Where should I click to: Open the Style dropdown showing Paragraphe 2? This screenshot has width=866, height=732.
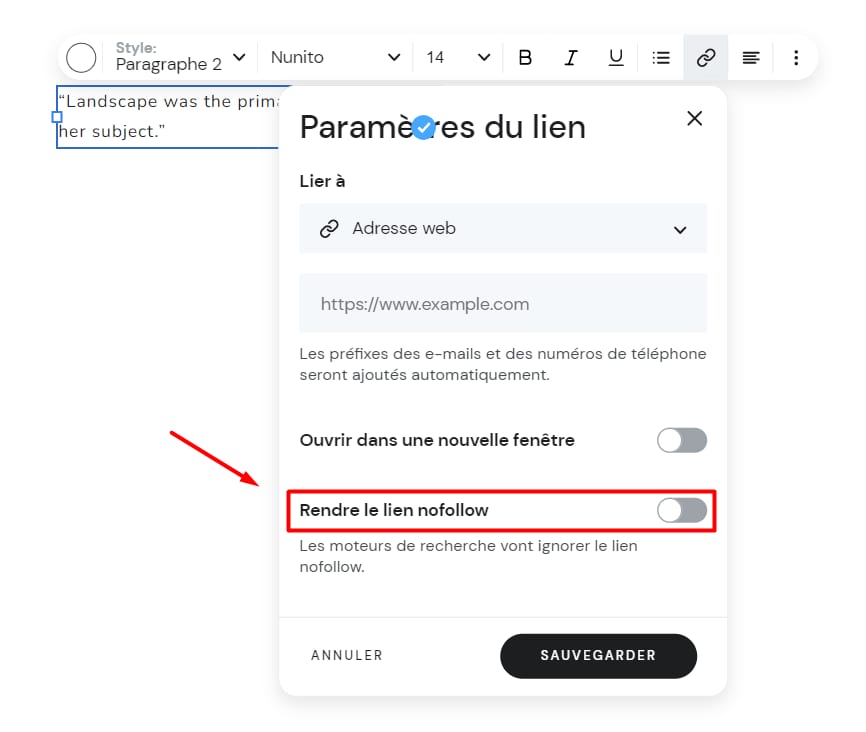coord(180,58)
